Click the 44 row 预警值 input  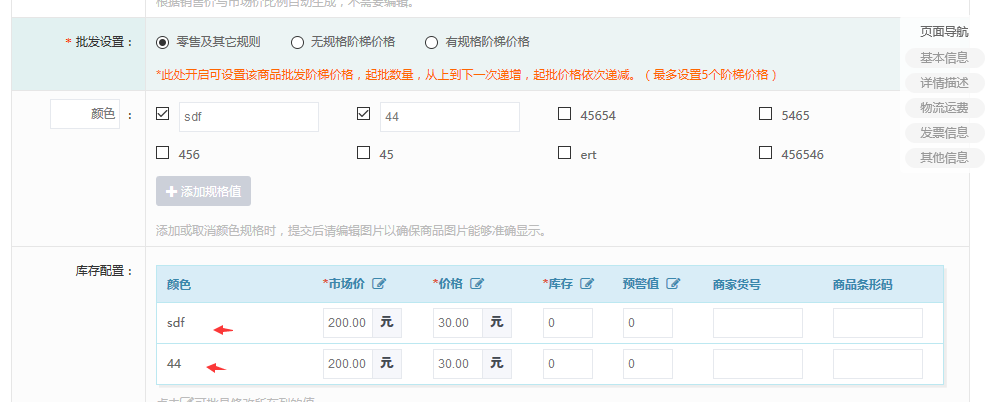(648, 364)
